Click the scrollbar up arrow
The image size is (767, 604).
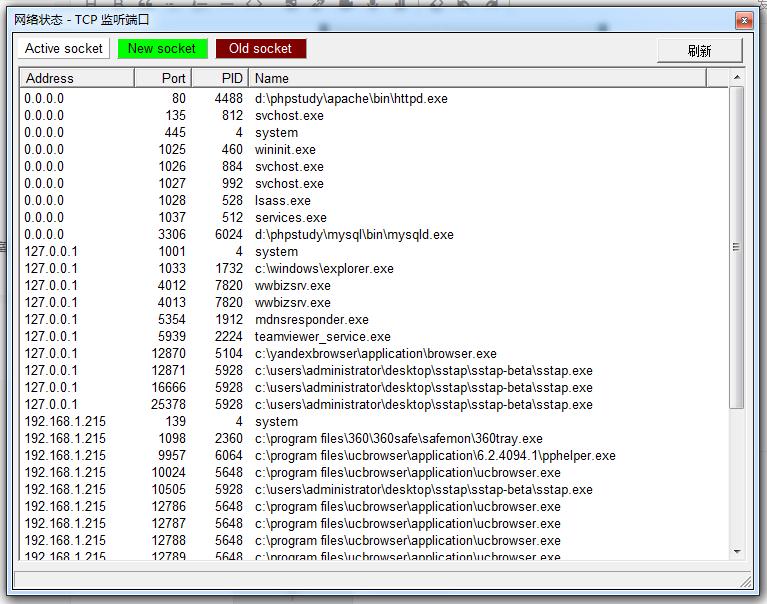pyautogui.click(x=737, y=77)
